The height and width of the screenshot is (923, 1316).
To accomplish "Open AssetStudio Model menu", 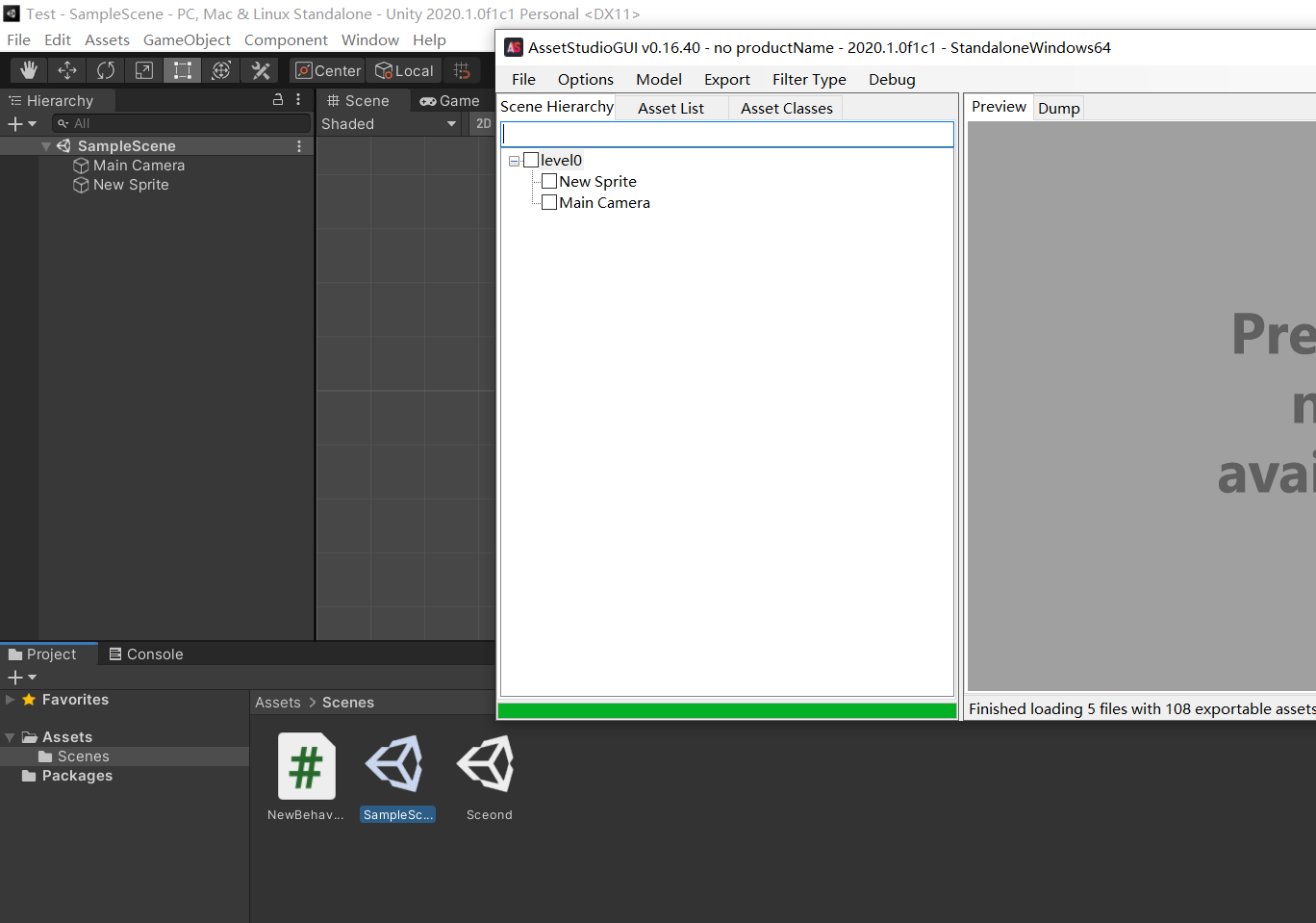I will pyautogui.click(x=659, y=79).
